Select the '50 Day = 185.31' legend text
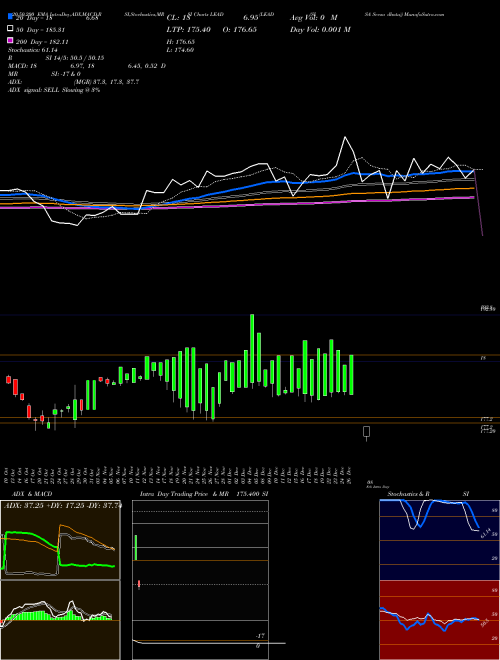 (x=40, y=30)
